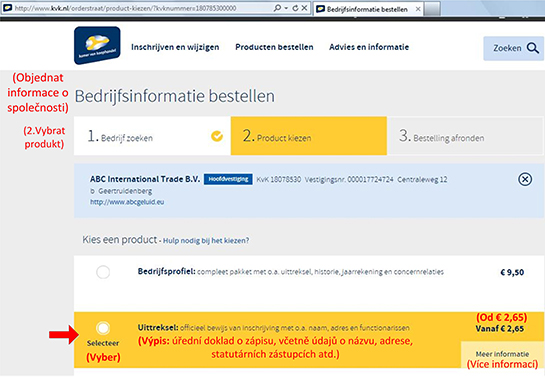Close the Bedrijfsinformatie bestellen browser tab
Screen dimensions: 545x377
click(x=418, y=9)
